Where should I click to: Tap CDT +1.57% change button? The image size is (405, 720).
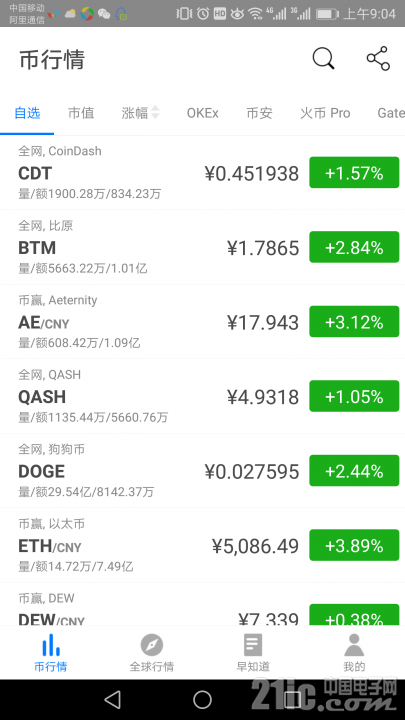(354, 173)
